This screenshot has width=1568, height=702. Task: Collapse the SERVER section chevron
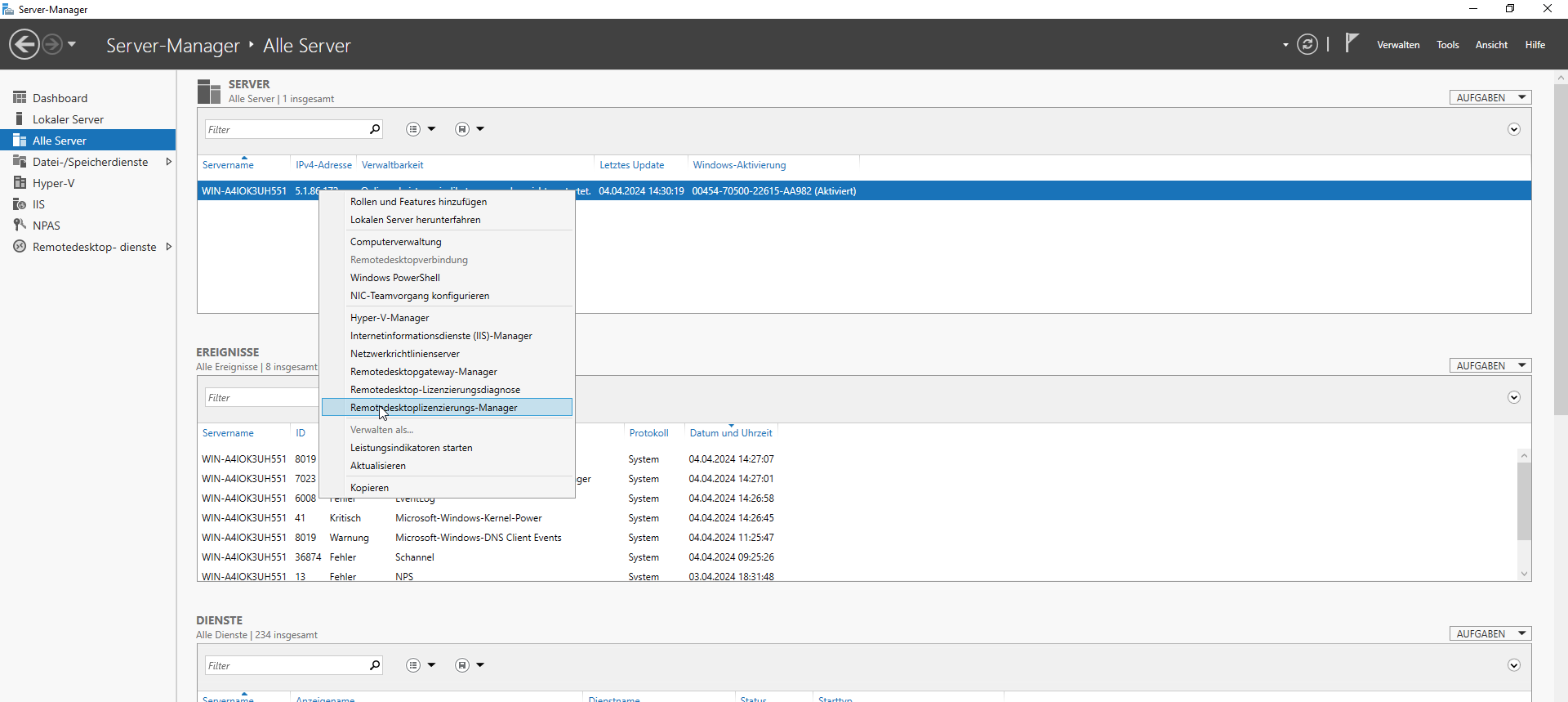(1514, 129)
